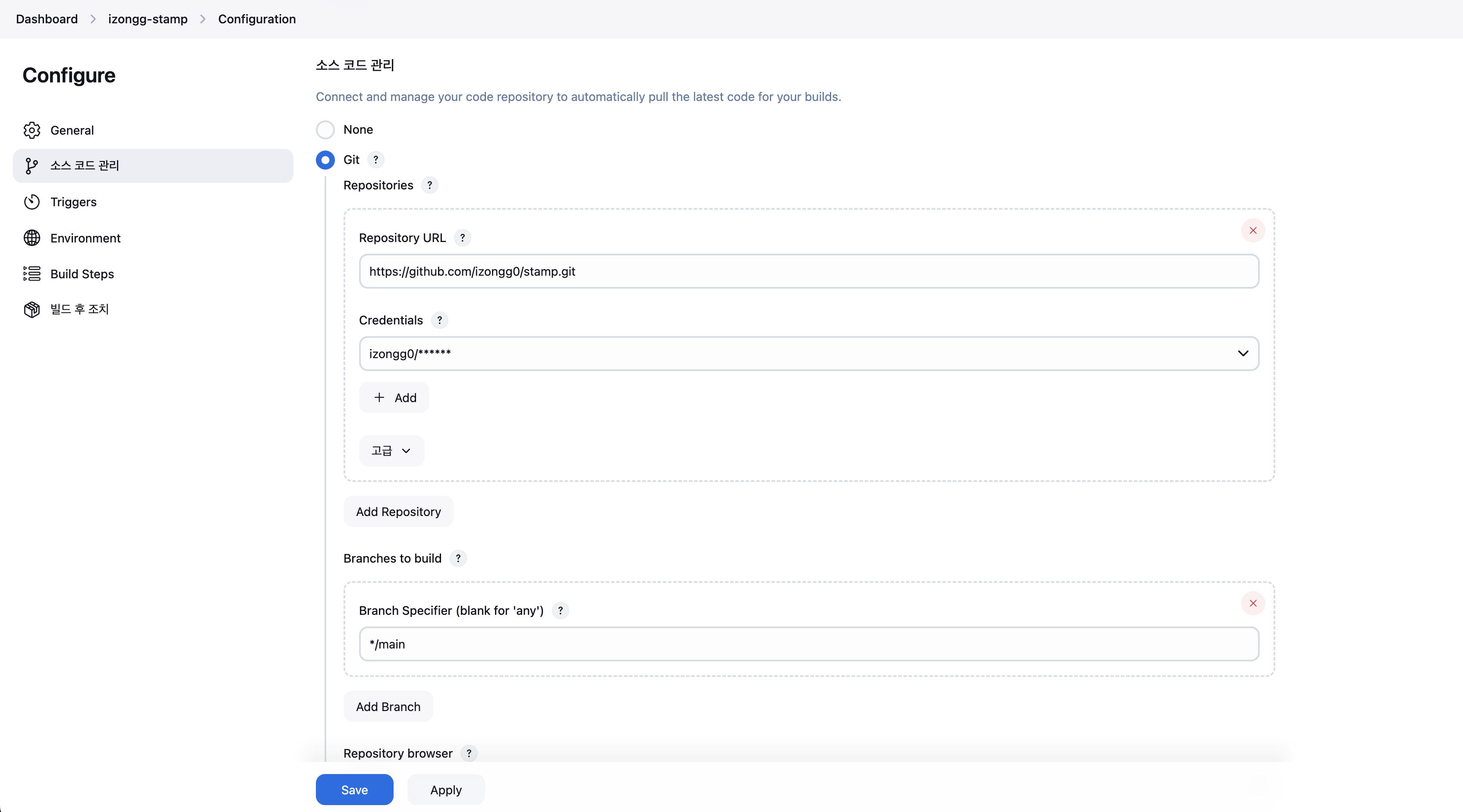
Task: Delete the branch specifier with red X
Action: (1252, 603)
